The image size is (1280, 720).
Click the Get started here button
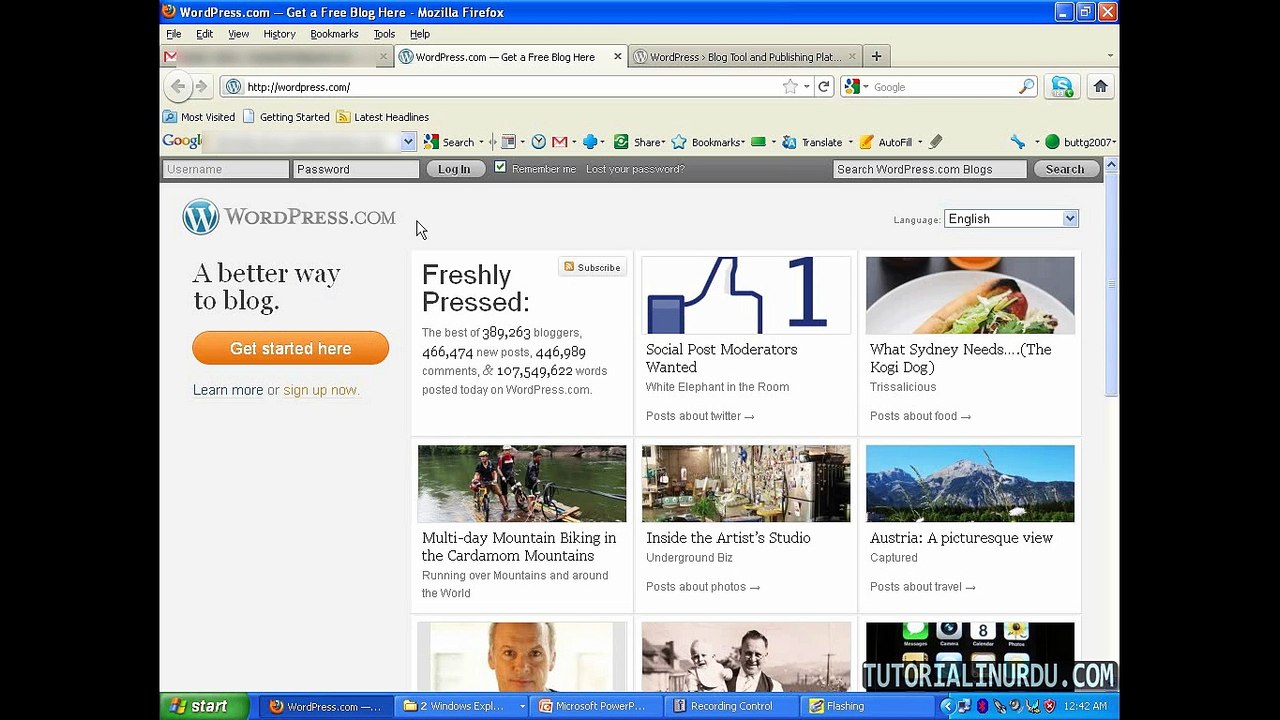290,348
